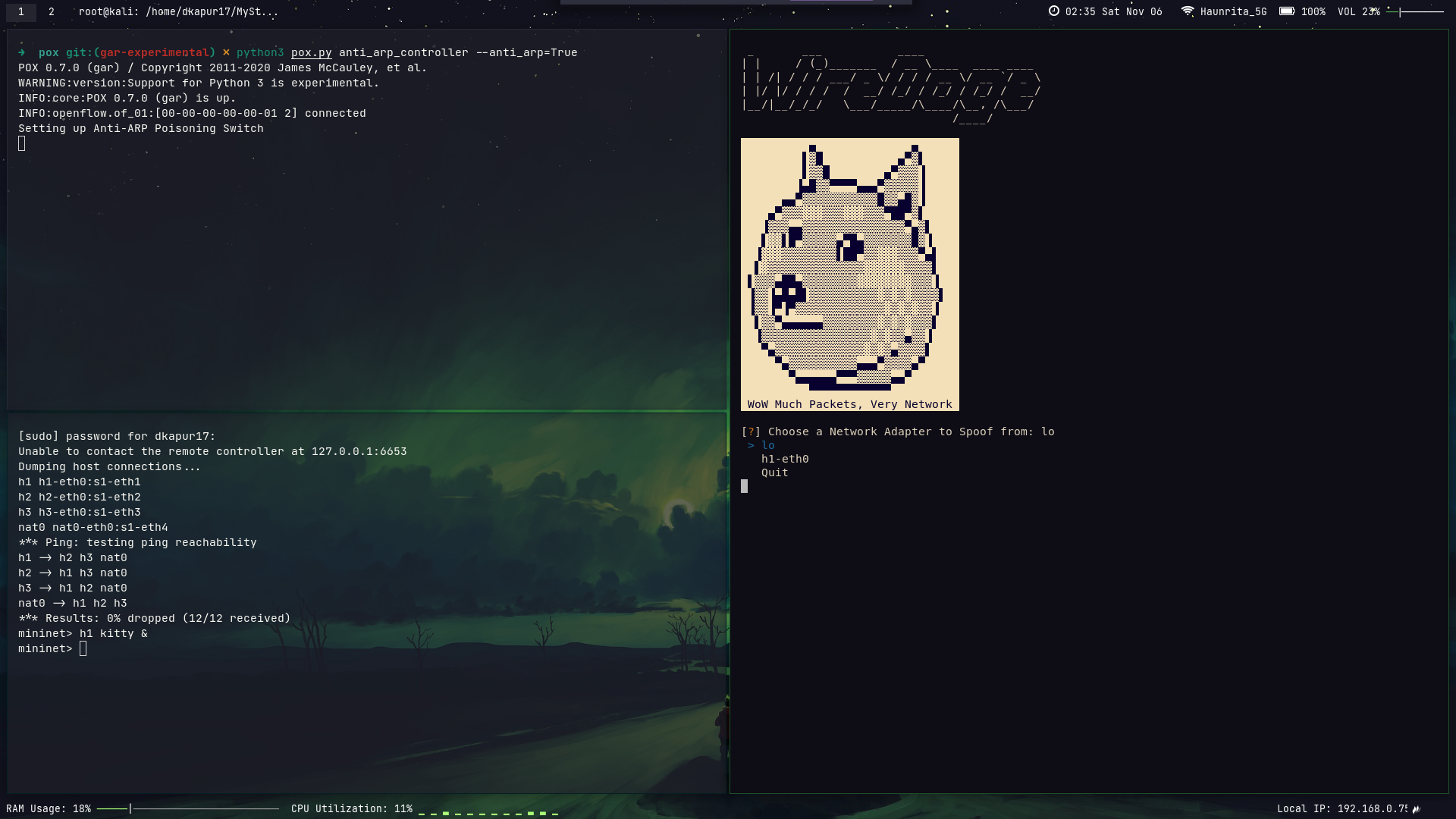Screen dimensions: 1456x819
Task: Click 'Dumping host connections...' line
Action: 110,467
